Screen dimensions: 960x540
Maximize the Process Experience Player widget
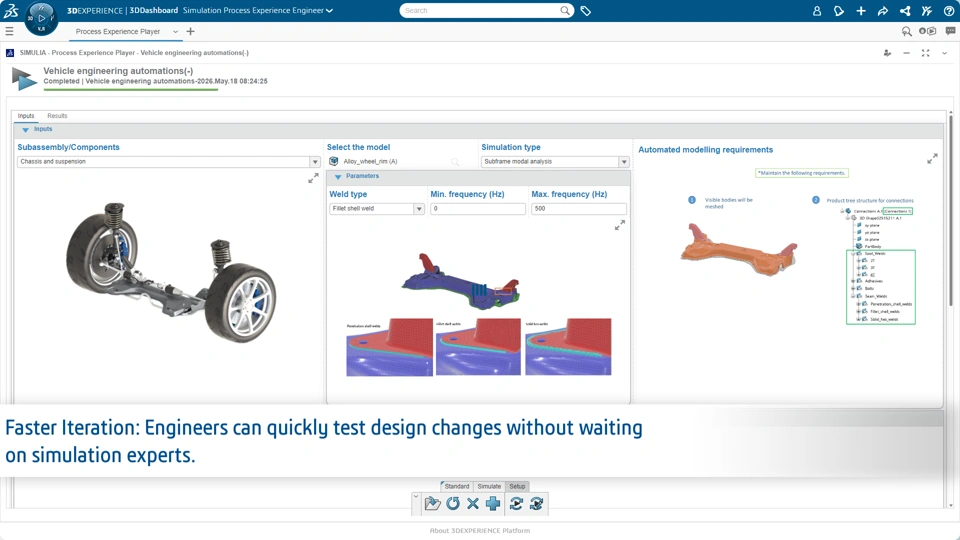tap(926, 53)
